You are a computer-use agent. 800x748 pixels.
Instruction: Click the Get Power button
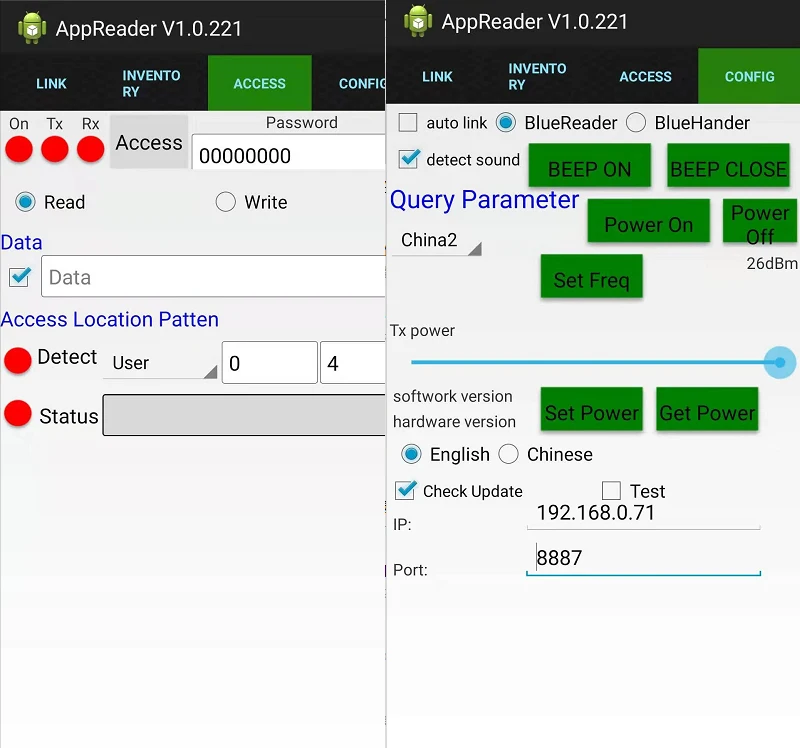(707, 409)
